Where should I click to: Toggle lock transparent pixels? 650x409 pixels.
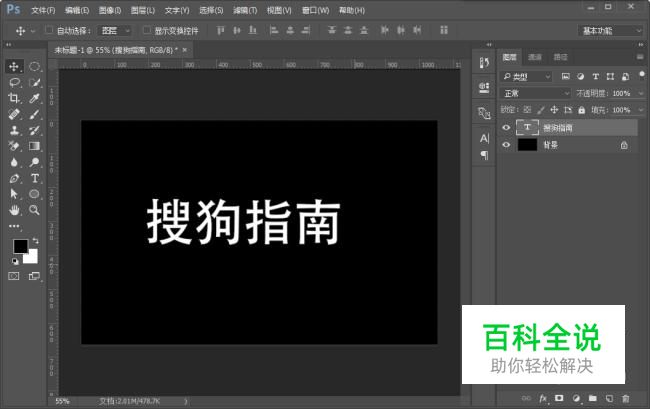[527, 110]
